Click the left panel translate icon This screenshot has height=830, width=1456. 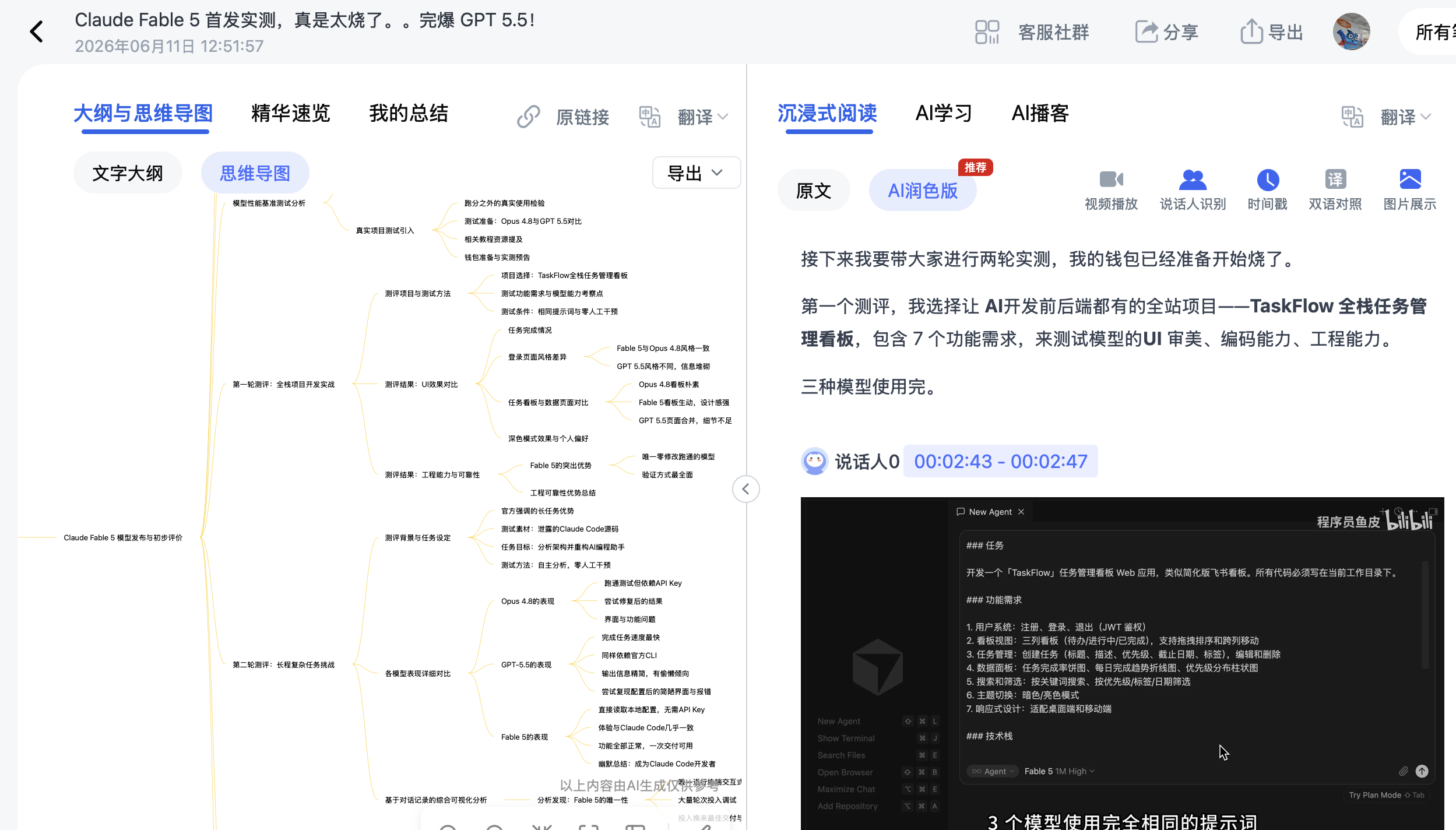[650, 117]
